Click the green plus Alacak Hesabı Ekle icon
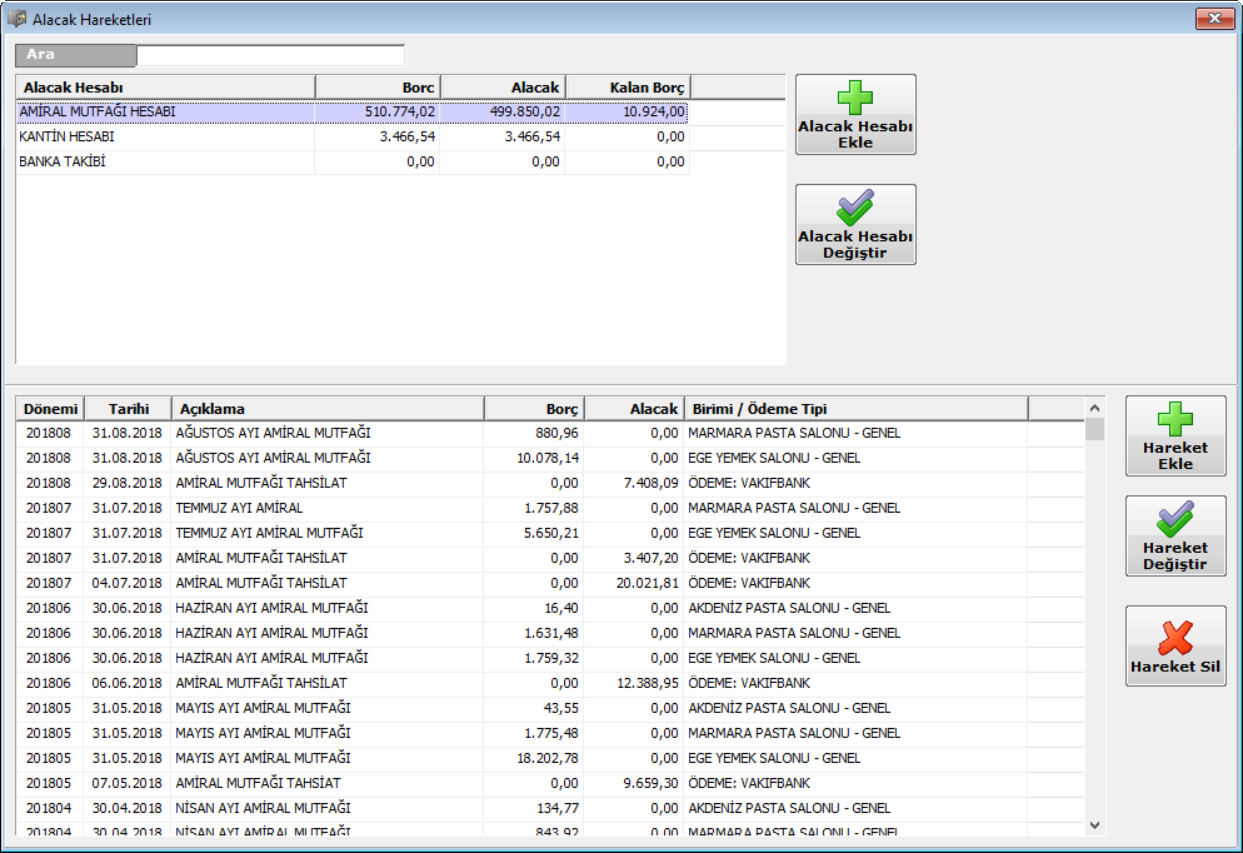This screenshot has height=853, width=1243. (855, 99)
